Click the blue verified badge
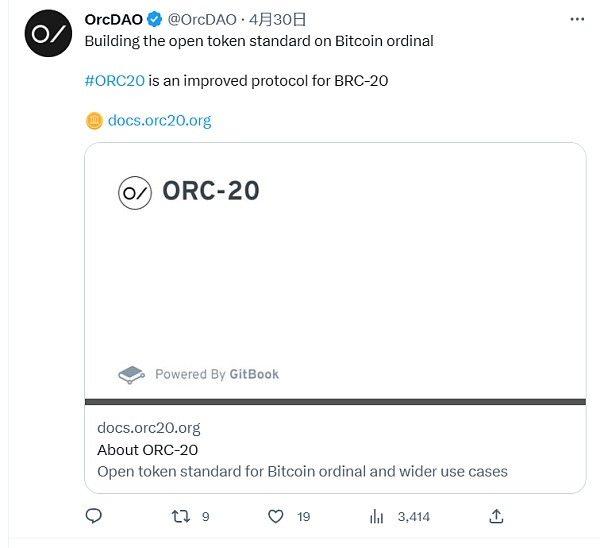 [155, 19]
